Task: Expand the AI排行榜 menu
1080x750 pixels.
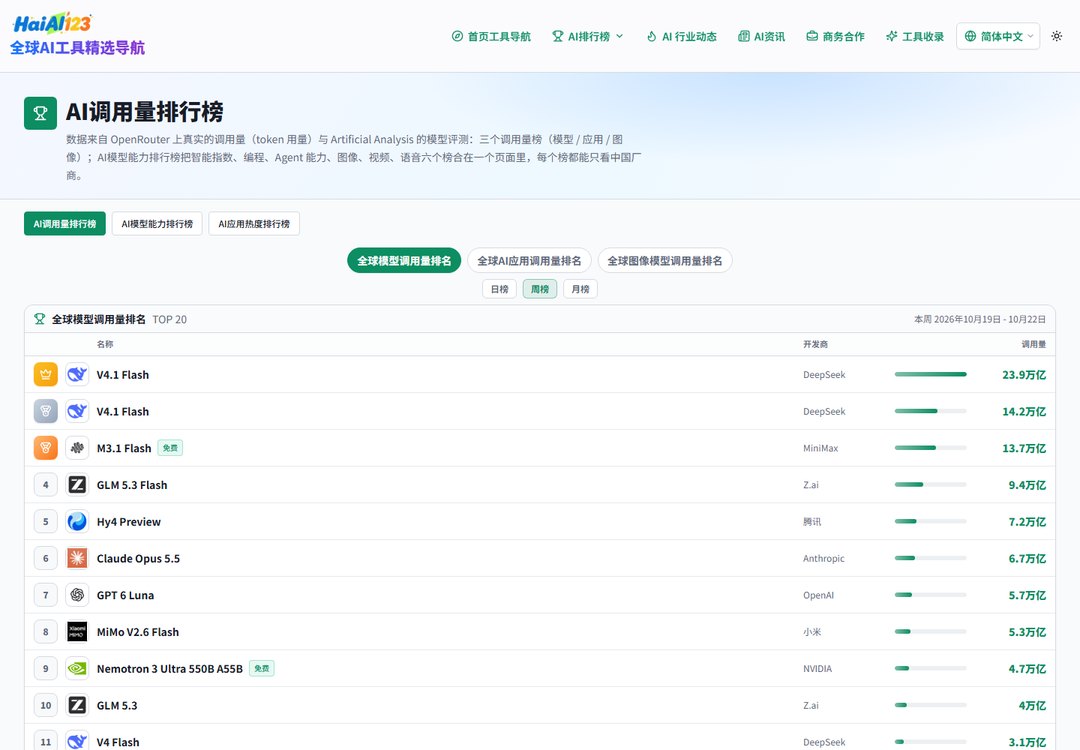Action: (588, 36)
